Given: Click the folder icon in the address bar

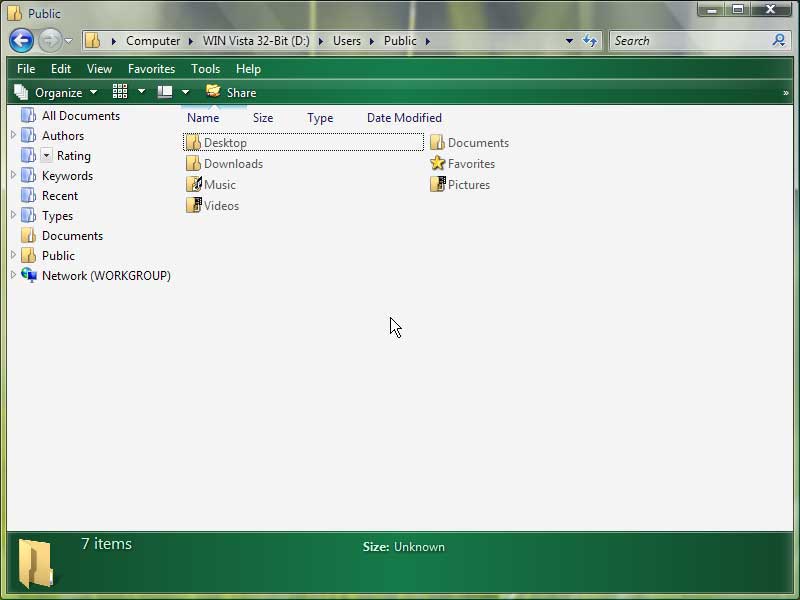Looking at the screenshot, I should pos(92,40).
